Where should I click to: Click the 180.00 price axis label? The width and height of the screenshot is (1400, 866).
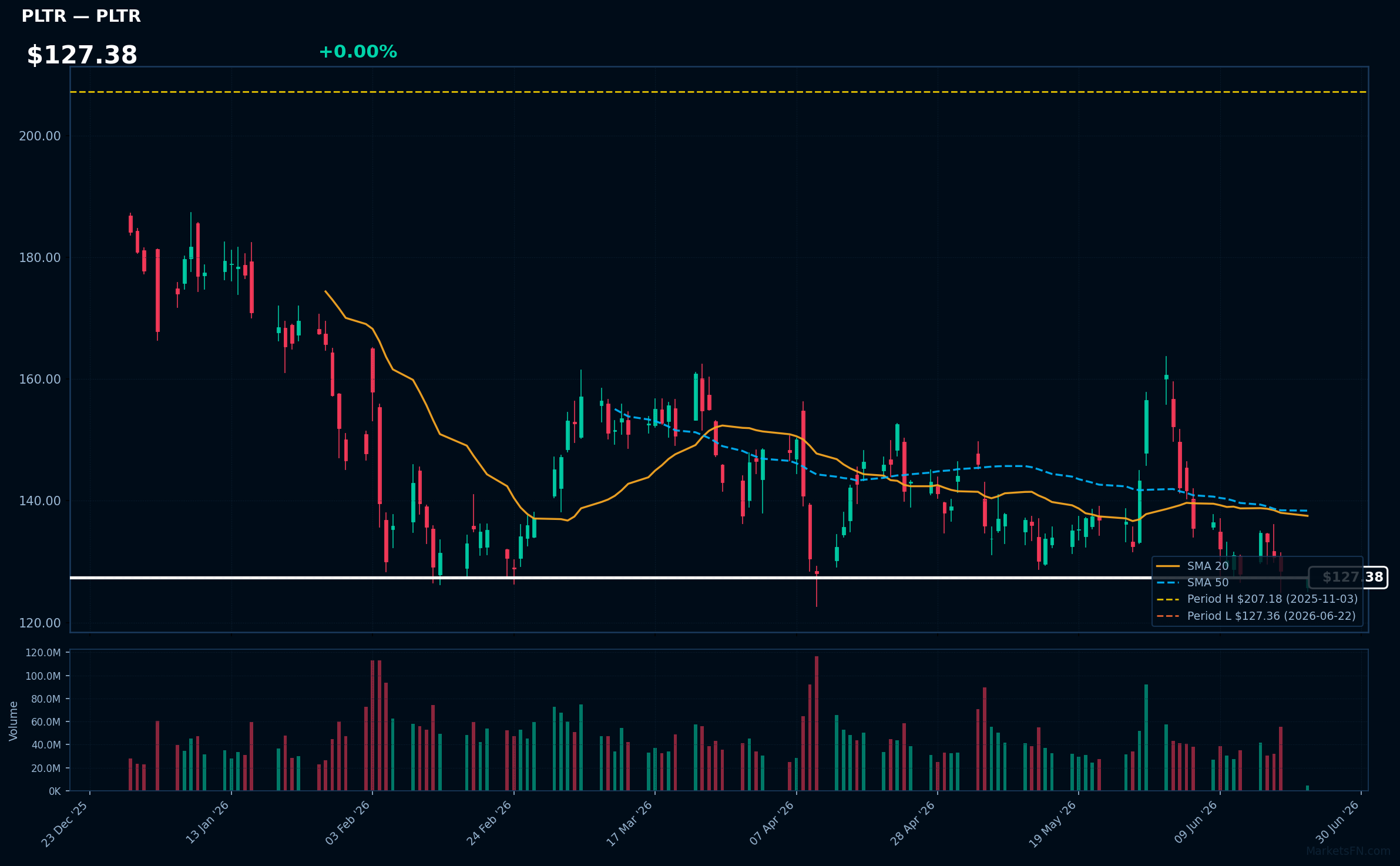click(x=40, y=258)
